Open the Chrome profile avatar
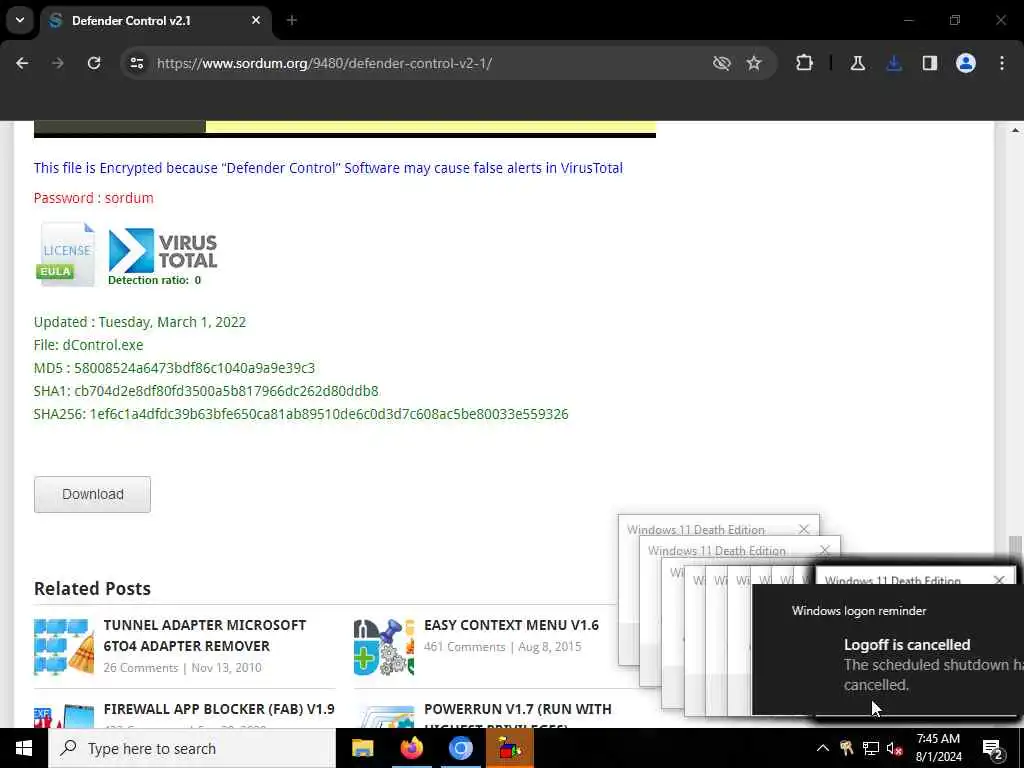The height and width of the screenshot is (768, 1024). 966,63
